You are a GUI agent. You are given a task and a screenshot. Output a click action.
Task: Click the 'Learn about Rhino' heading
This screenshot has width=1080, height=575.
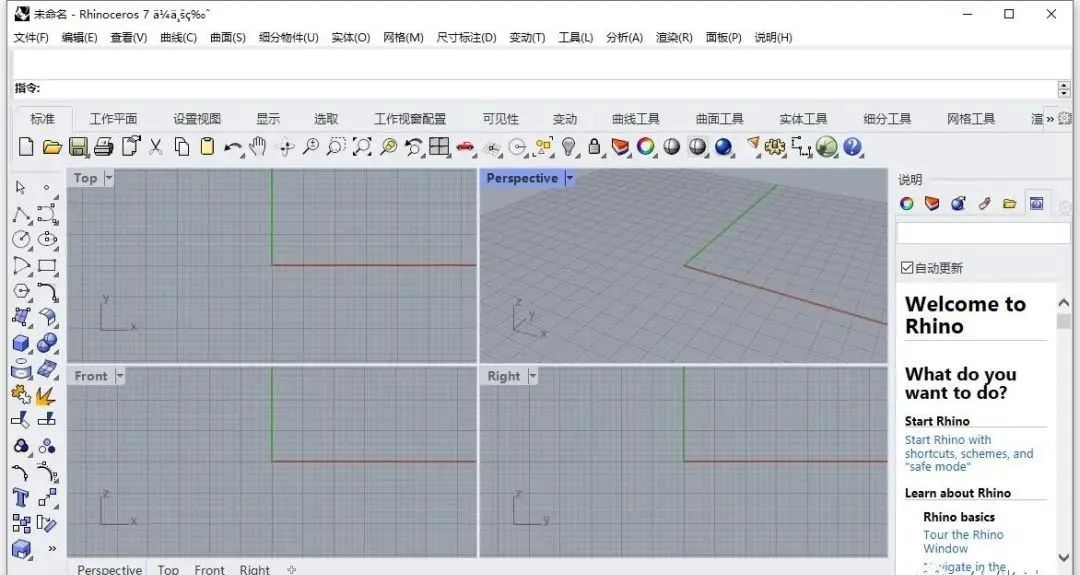pos(957,493)
